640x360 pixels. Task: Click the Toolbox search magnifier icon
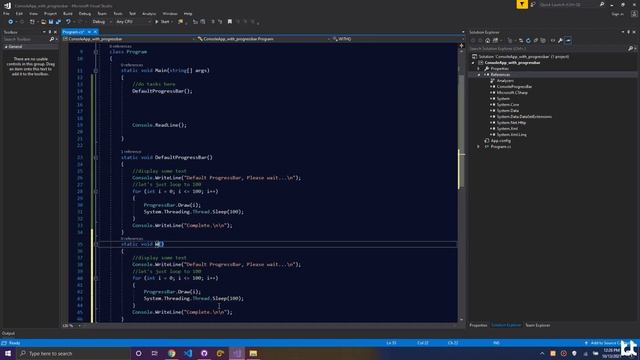tap(51, 39)
